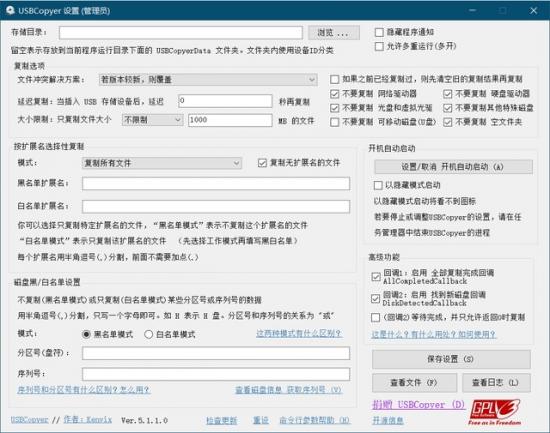Viewport: 550px width, 433px height.
Task: Uncheck 不要复制 空文件夹
Action: 447,122
